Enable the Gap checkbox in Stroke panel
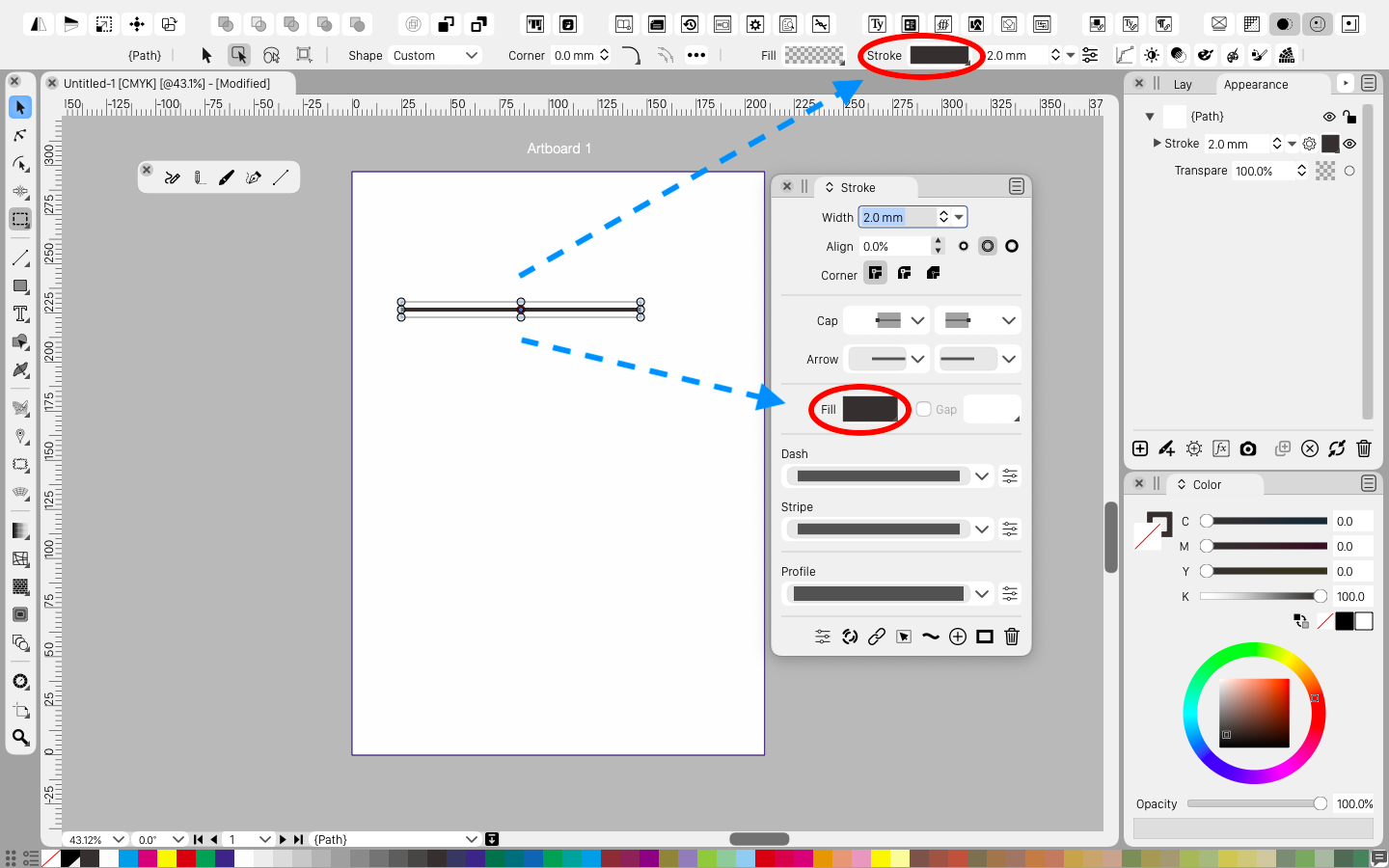Screen dimensions: 1389x868 pos(924,410)
